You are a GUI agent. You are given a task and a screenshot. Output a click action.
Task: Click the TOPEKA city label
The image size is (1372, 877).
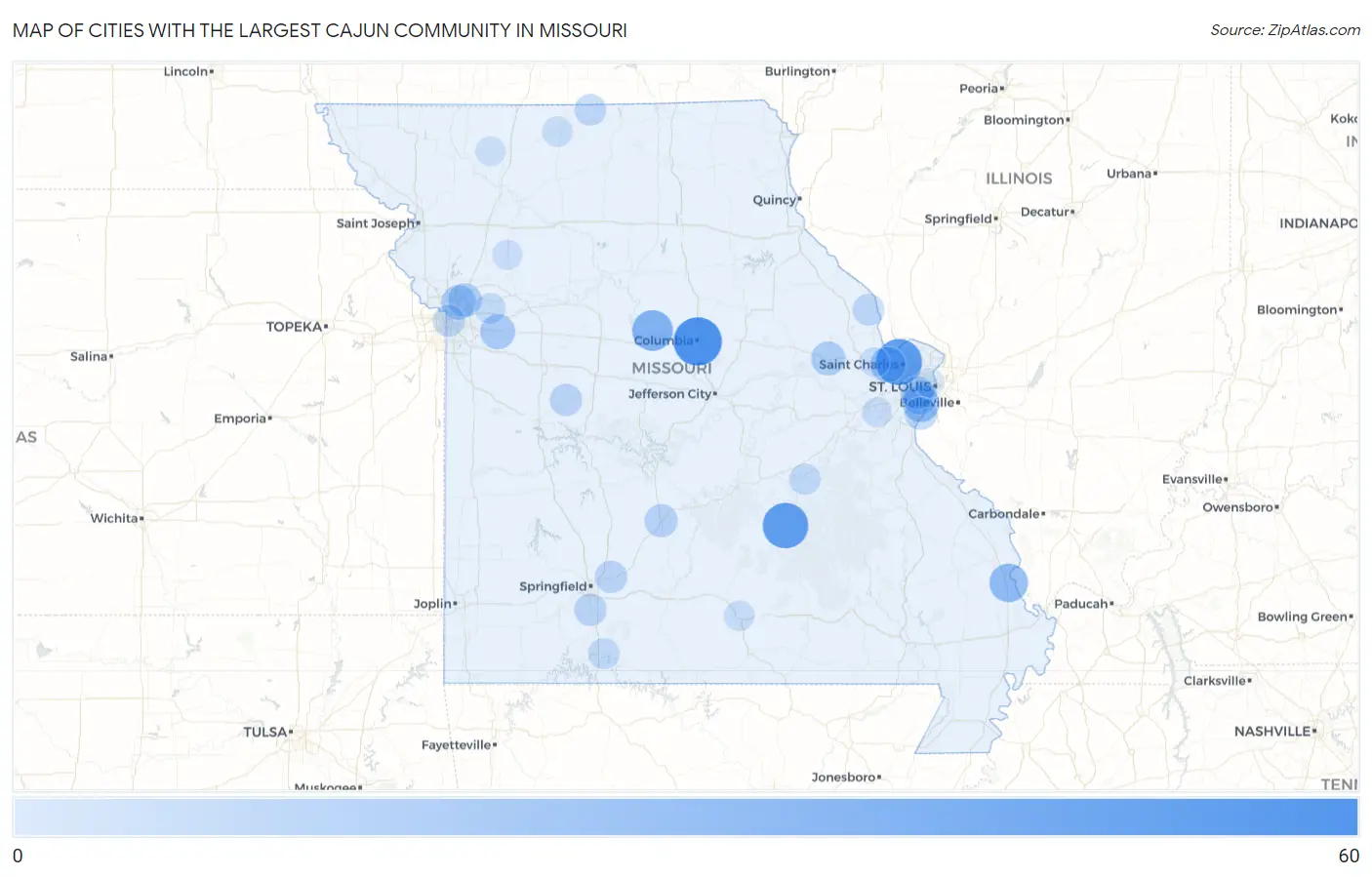[x=296, y=327]
